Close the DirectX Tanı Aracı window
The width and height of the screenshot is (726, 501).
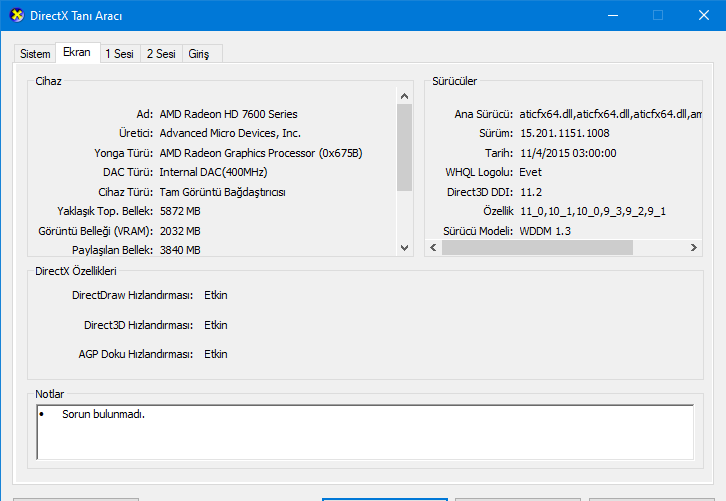[703, 15]
